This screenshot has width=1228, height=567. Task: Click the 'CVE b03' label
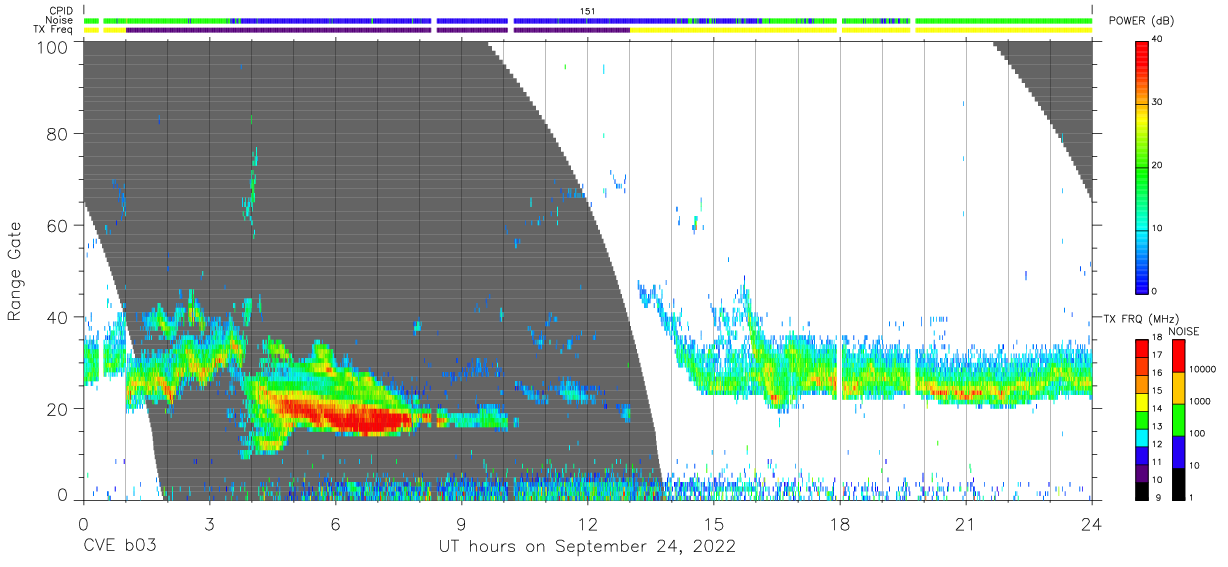click(119, 547)
